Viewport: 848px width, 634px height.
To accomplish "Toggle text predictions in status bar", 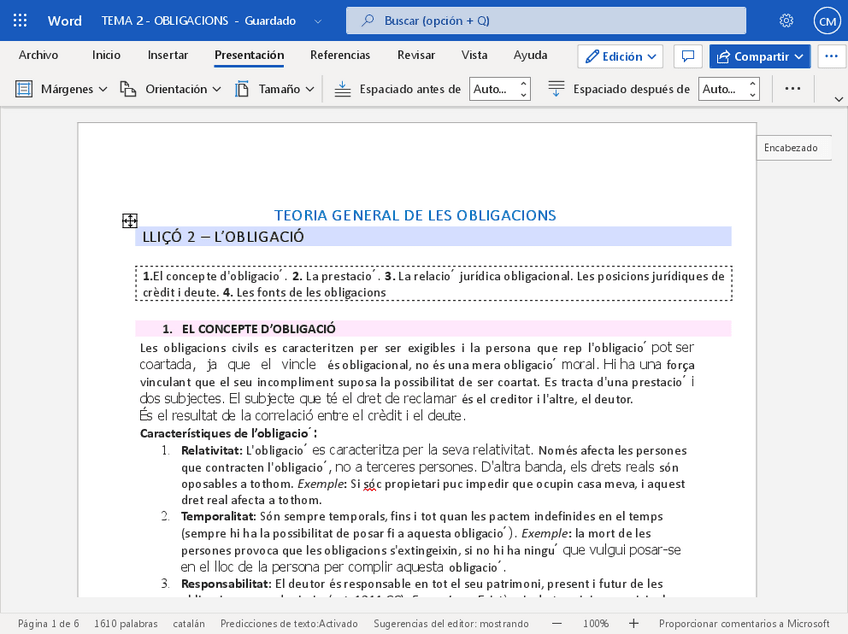I will pyautogui.click(x=289, y=623).
